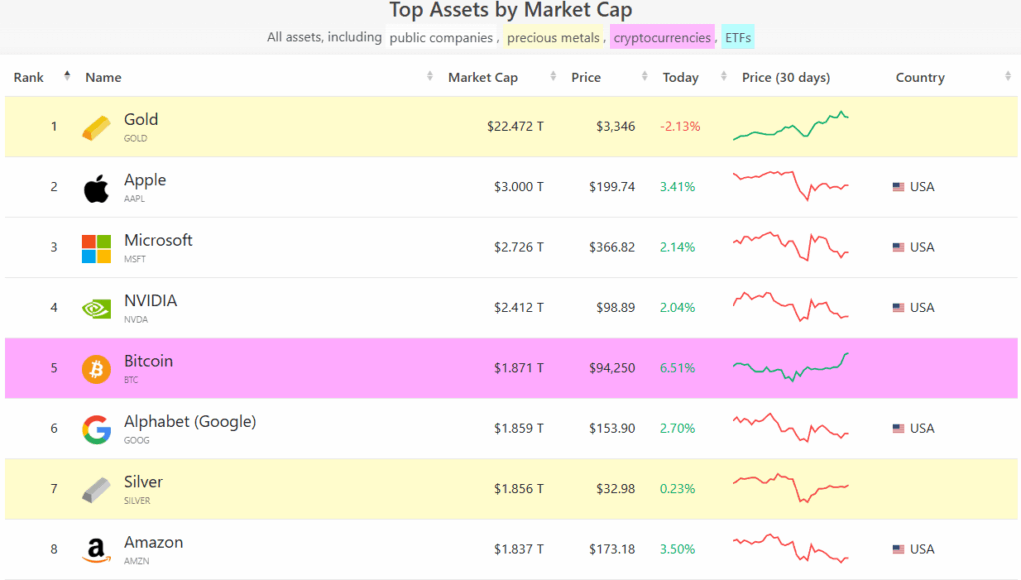Image resolution: width=1021 pixels, height=580 pixels.
Task: Click the Price (30 days) column header
Action: point(786,77)
